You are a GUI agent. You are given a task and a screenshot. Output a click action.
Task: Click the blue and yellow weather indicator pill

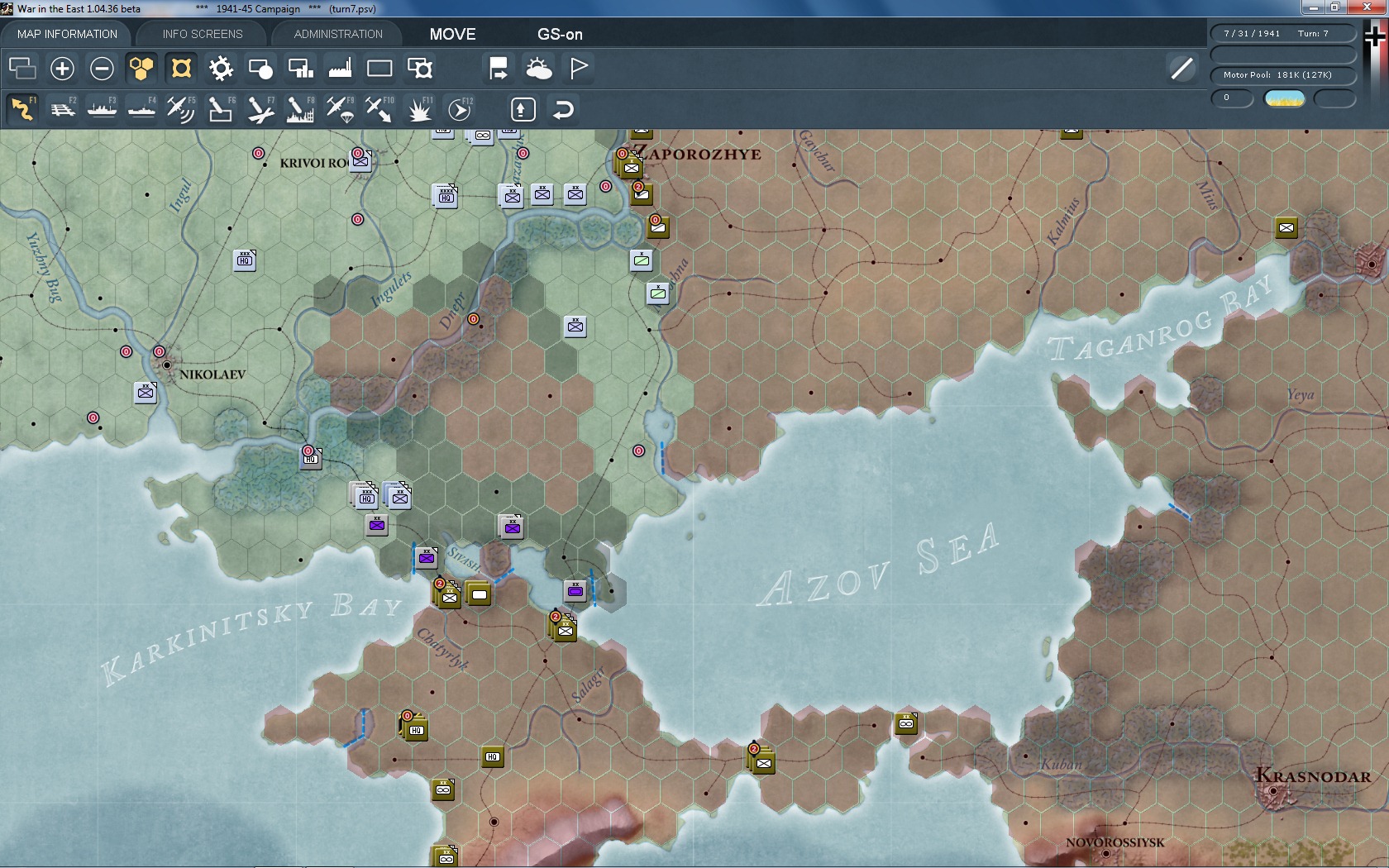tap(1285, 98)
